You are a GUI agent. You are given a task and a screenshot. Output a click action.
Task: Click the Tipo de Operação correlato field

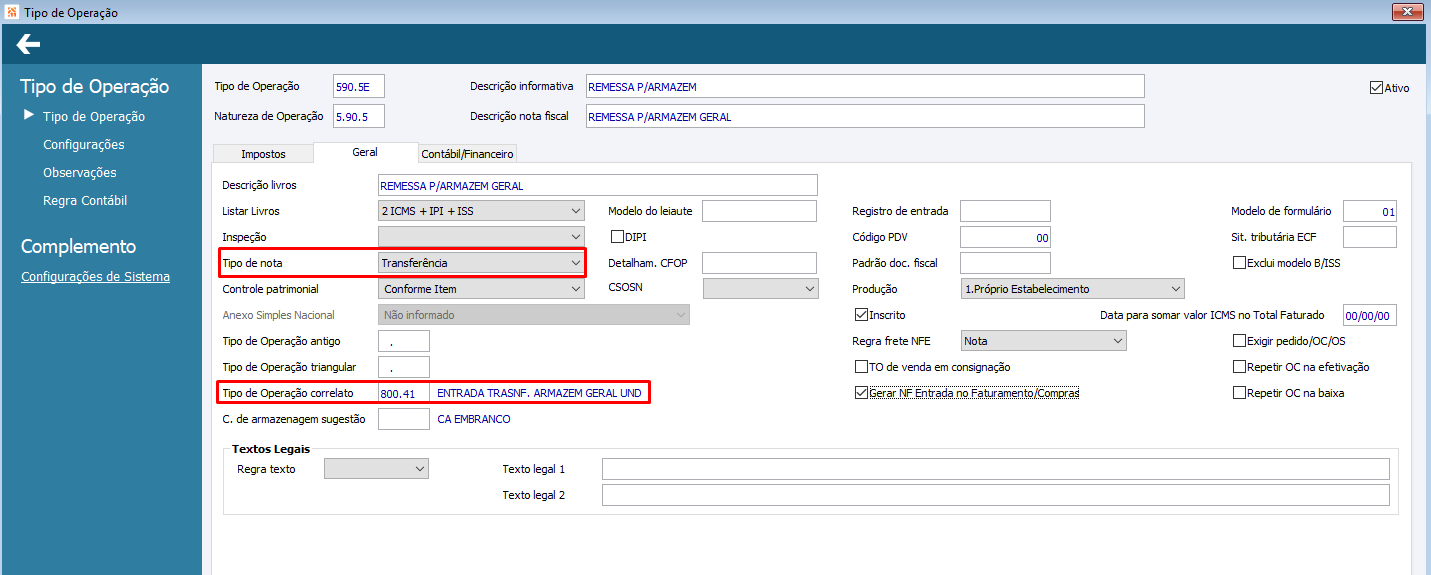coord(404,393)
